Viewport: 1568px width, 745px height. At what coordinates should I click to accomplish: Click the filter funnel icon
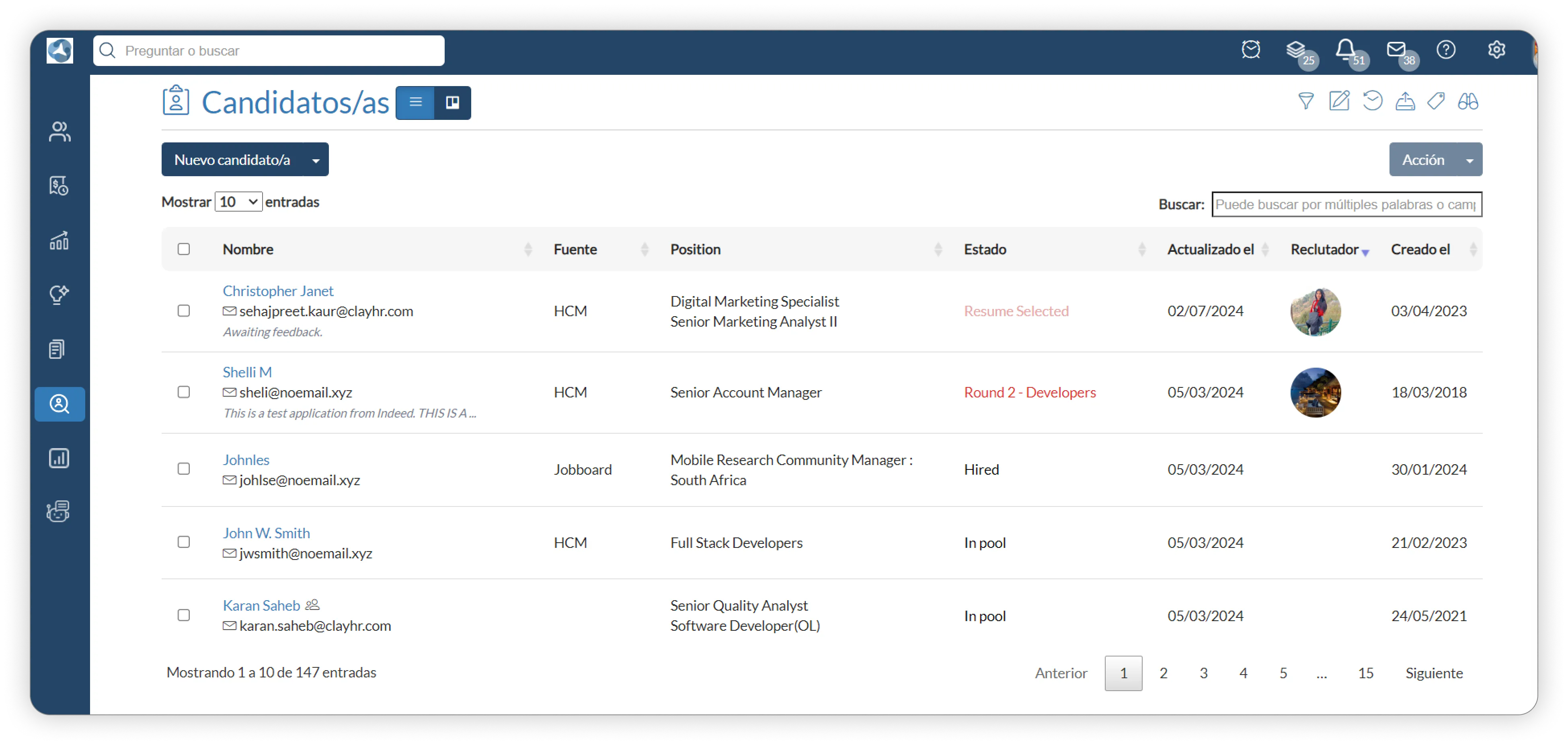(x=1305, y=101)
